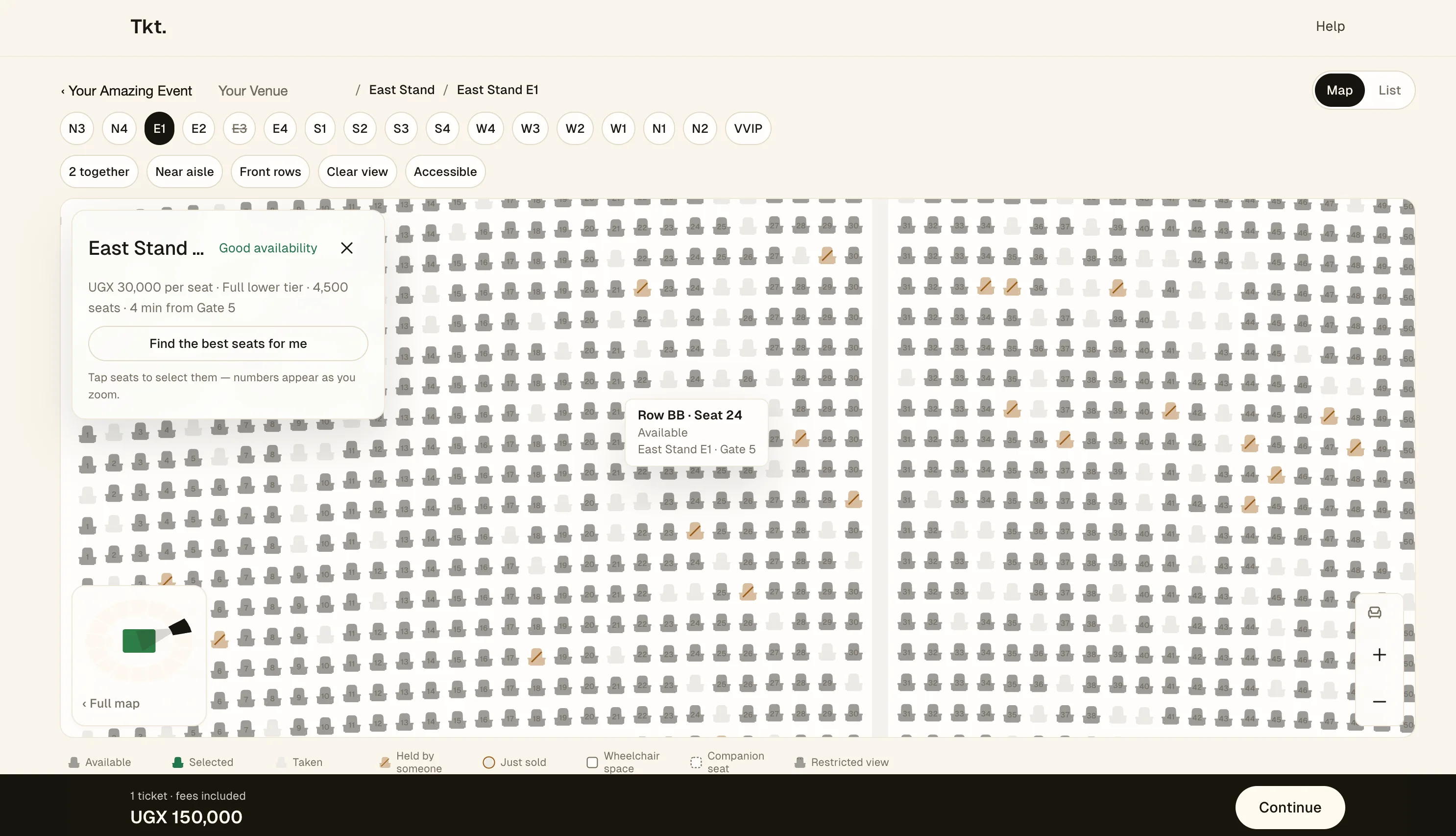
Task: Switch to section E2
Action: pos(198,128)
